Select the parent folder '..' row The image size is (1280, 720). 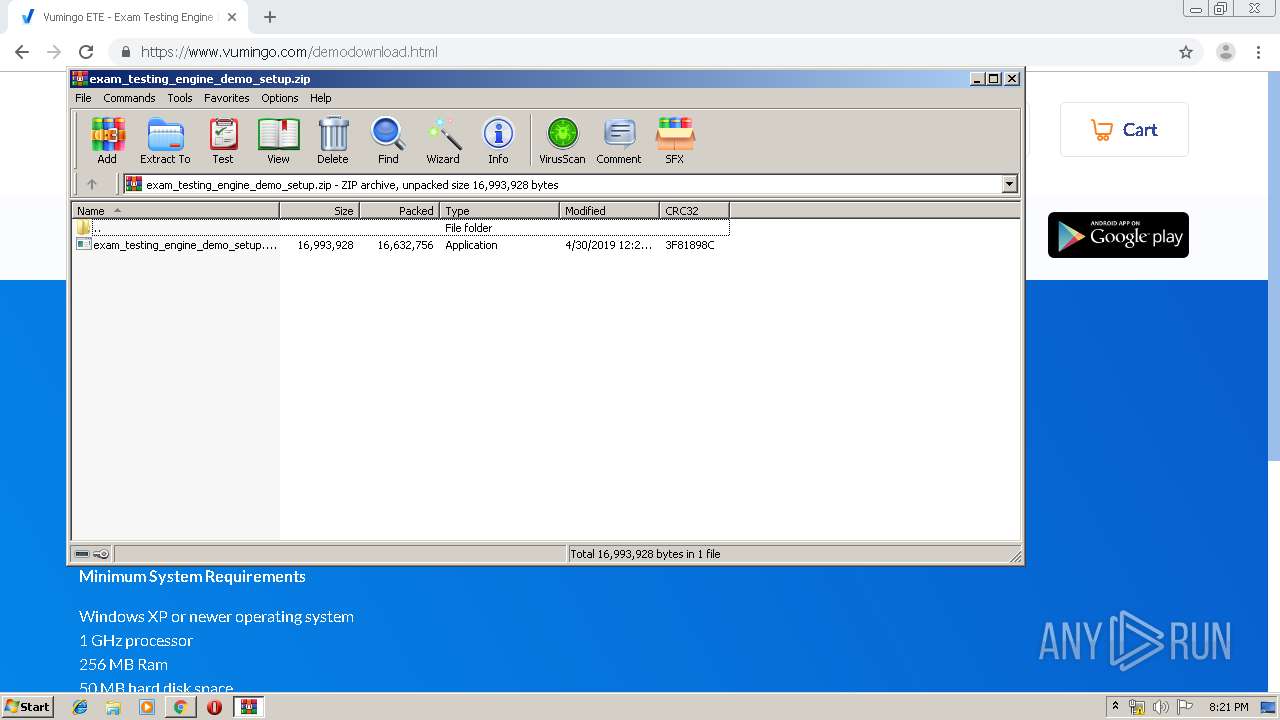(x=401, y=228)
